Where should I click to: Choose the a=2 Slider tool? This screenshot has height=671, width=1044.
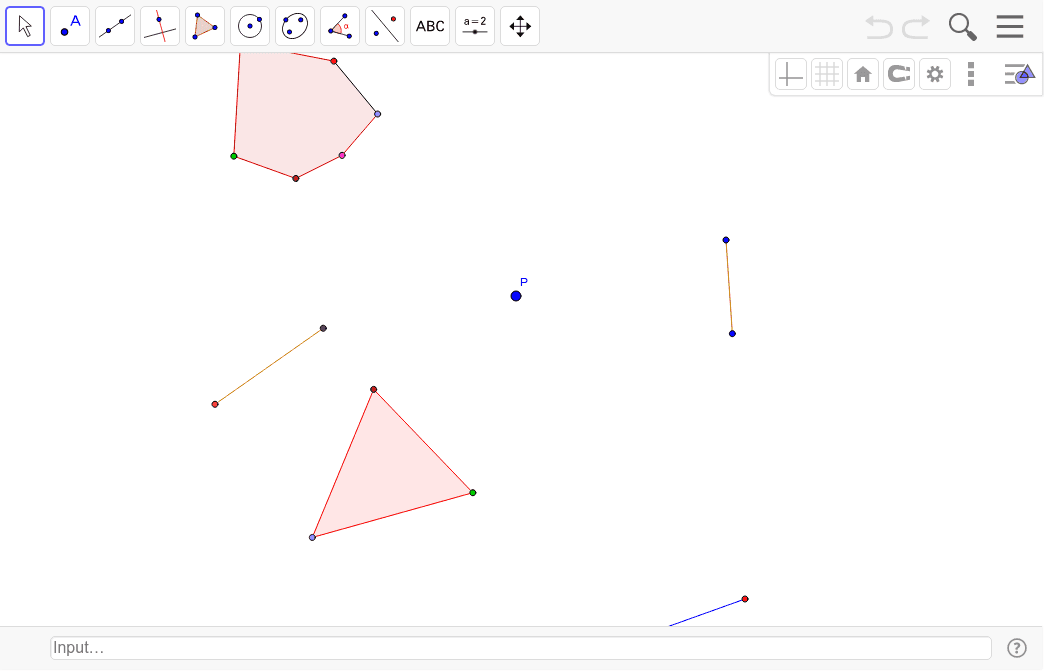coord(475,27)
